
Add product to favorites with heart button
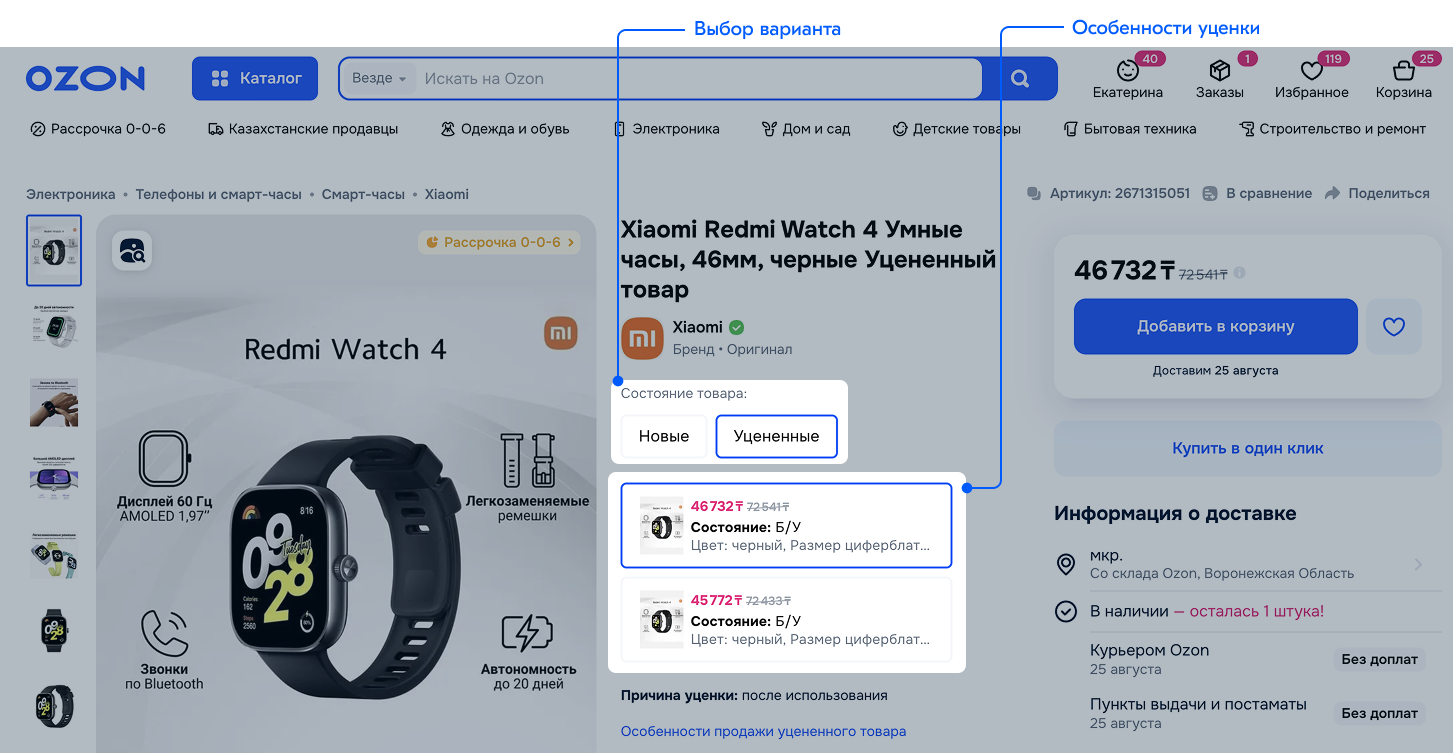click(1394, 326)
